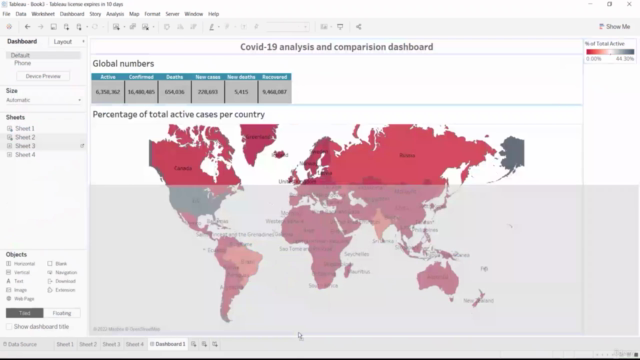The width and height of the screenshot is (640, 360).
Task: Select the Image object
Action: 16,290
